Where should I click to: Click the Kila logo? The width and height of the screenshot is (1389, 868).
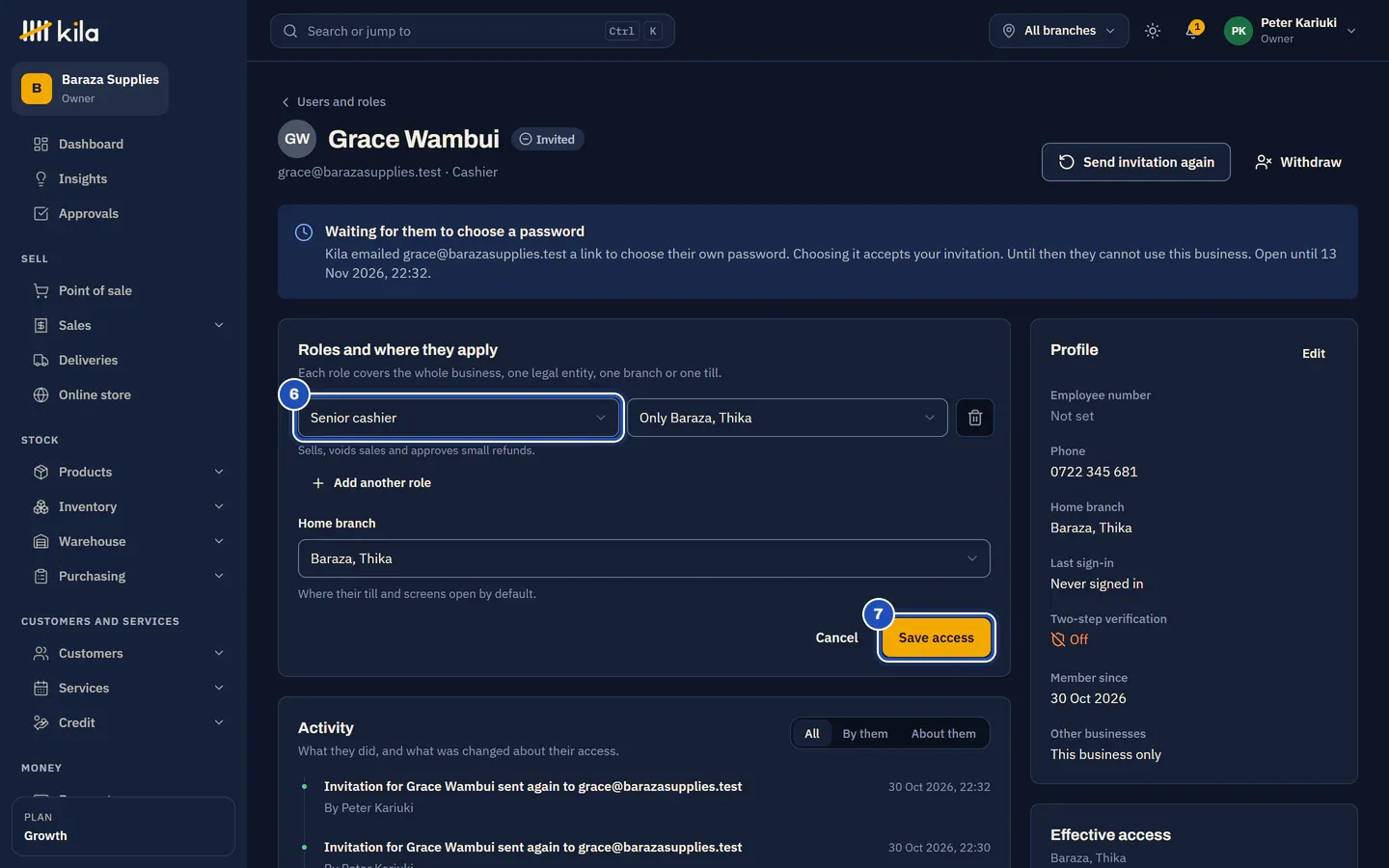coord(59,32)
